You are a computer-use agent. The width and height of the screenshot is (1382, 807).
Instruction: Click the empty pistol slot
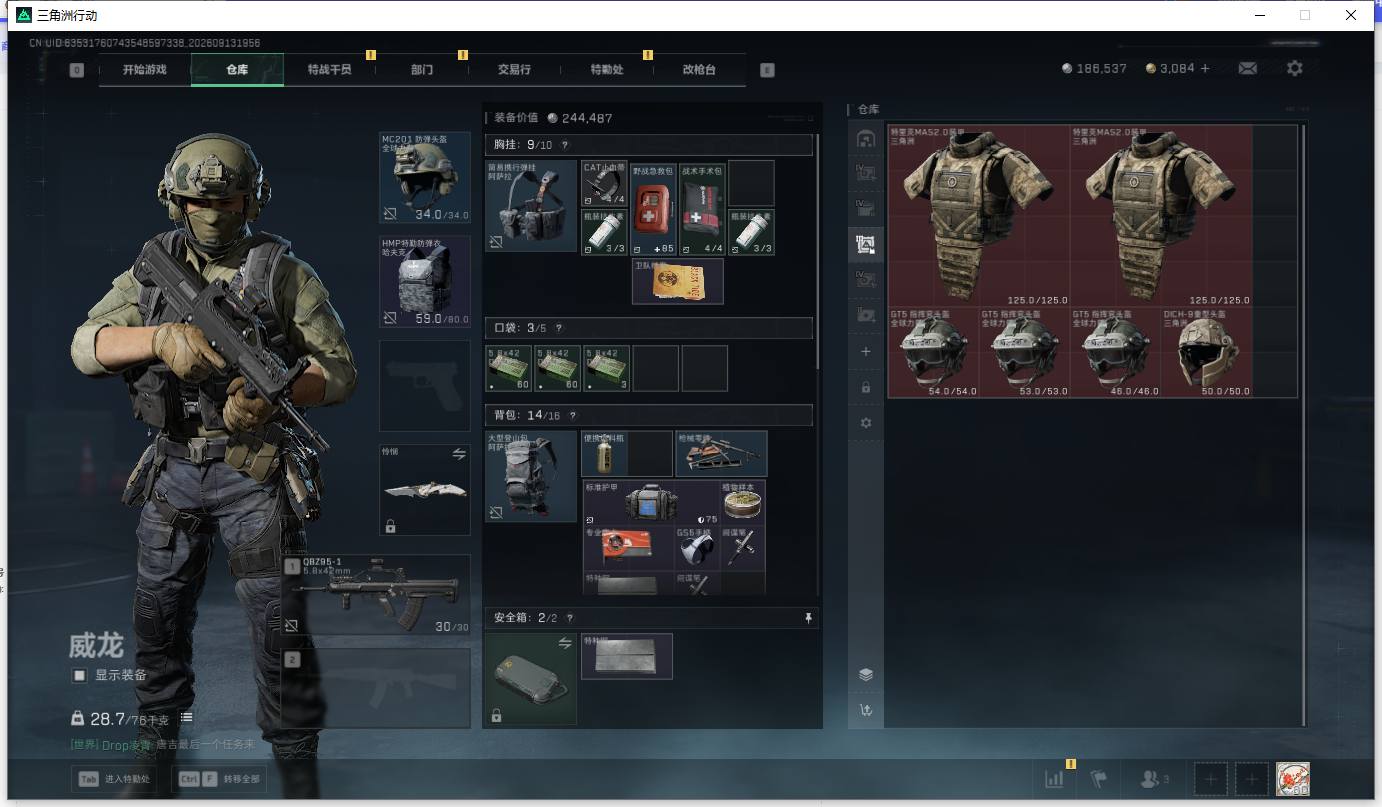[425, 385]
